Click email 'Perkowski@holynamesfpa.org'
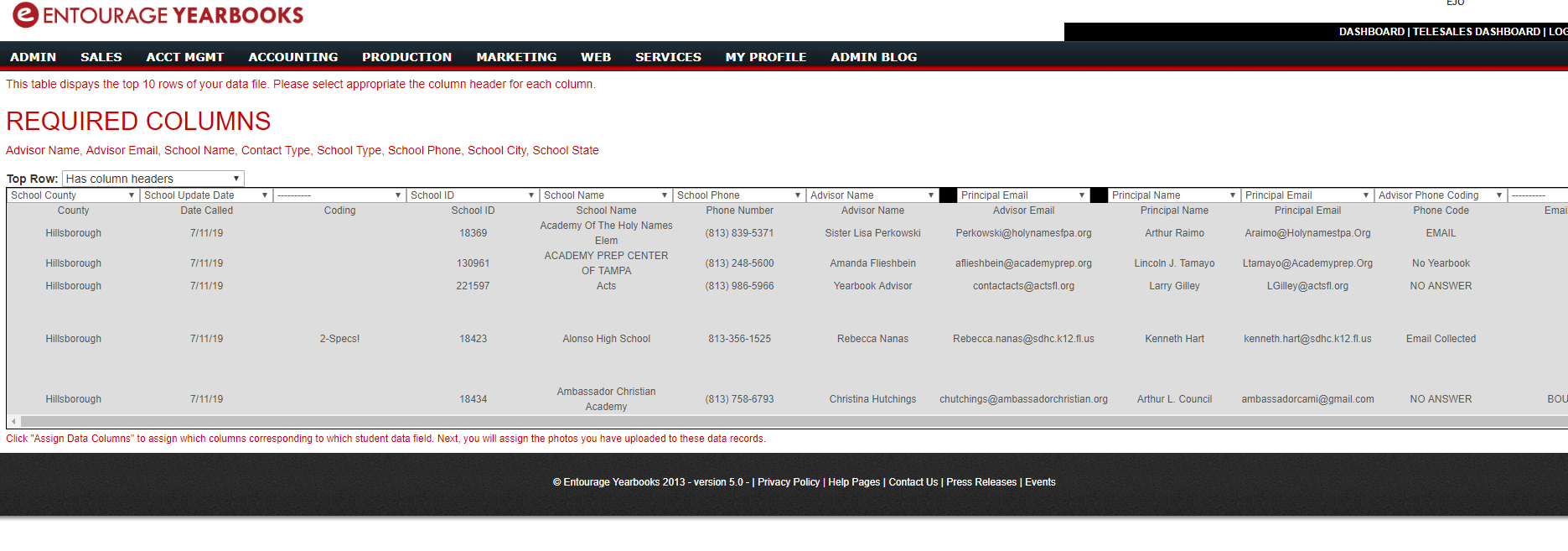The height and width of the screenshot is (551, 1568). coord(1023,233)
